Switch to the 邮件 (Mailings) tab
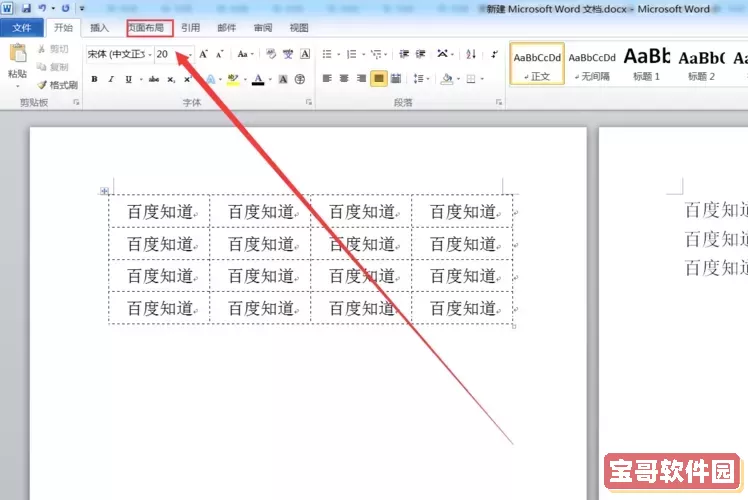 (x=227, y=28)
